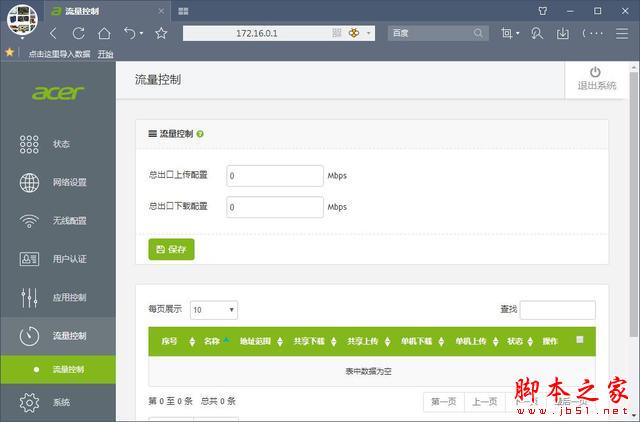Sort table by 状态 column

pos(530,341)
